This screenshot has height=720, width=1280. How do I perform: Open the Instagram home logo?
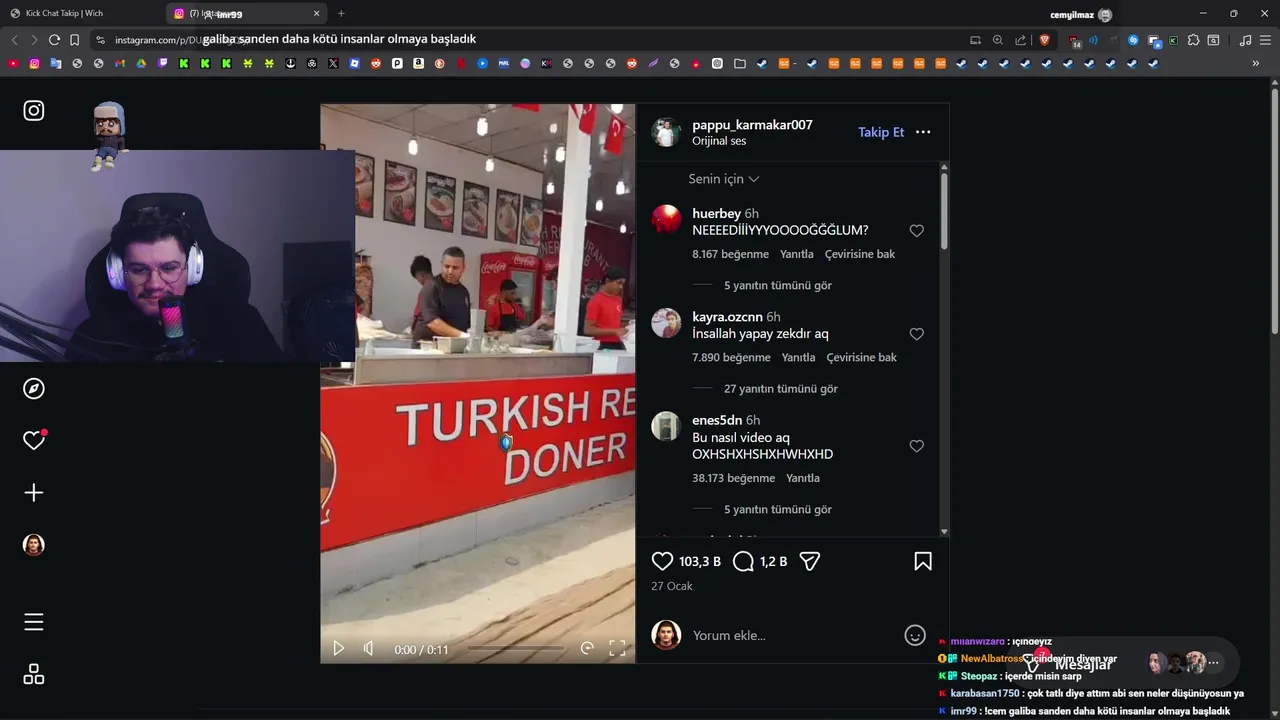click(x=34, y=111)
